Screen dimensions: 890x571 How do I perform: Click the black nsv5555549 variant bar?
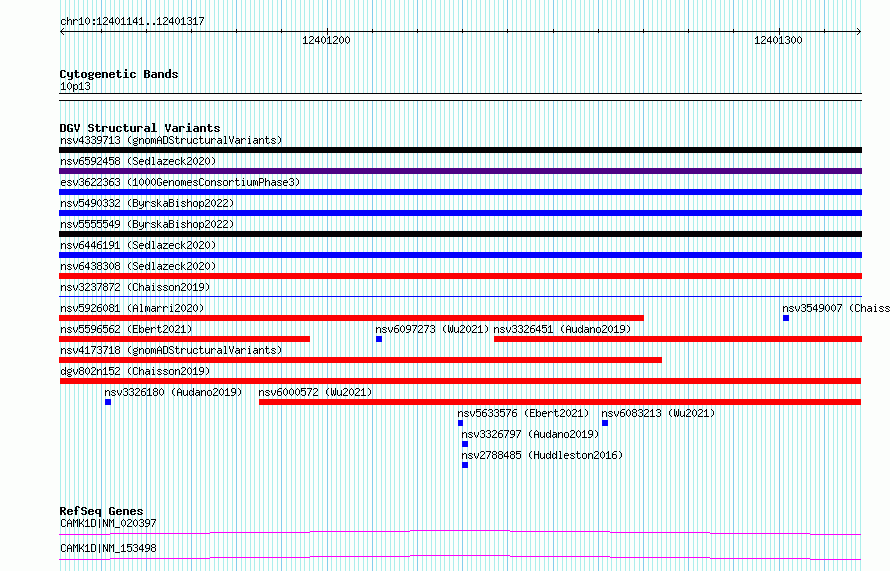pyautogui.click(x=460, y=234)
